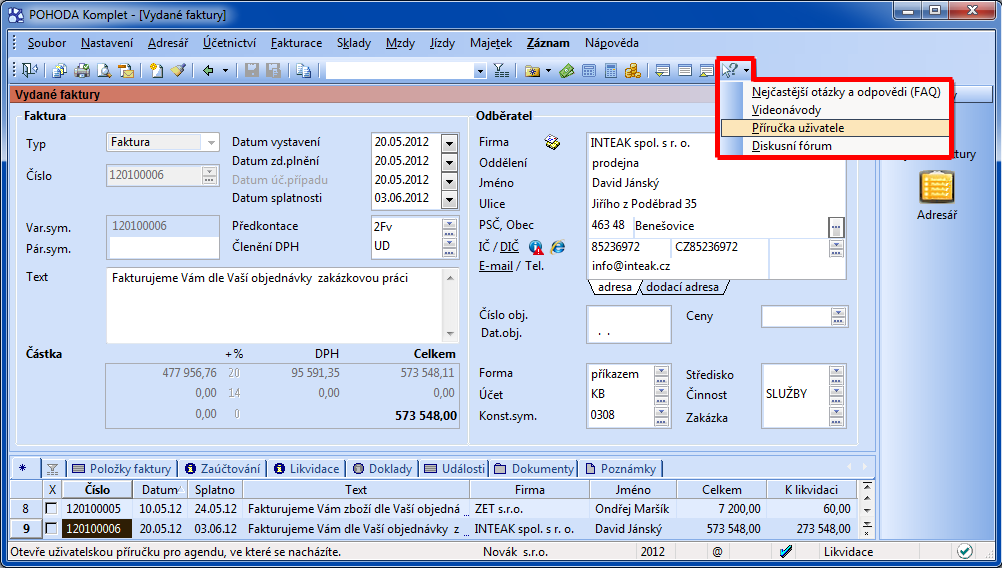Click the floppy disk save icon
1002x568 pixels.
tap(252, 70)
